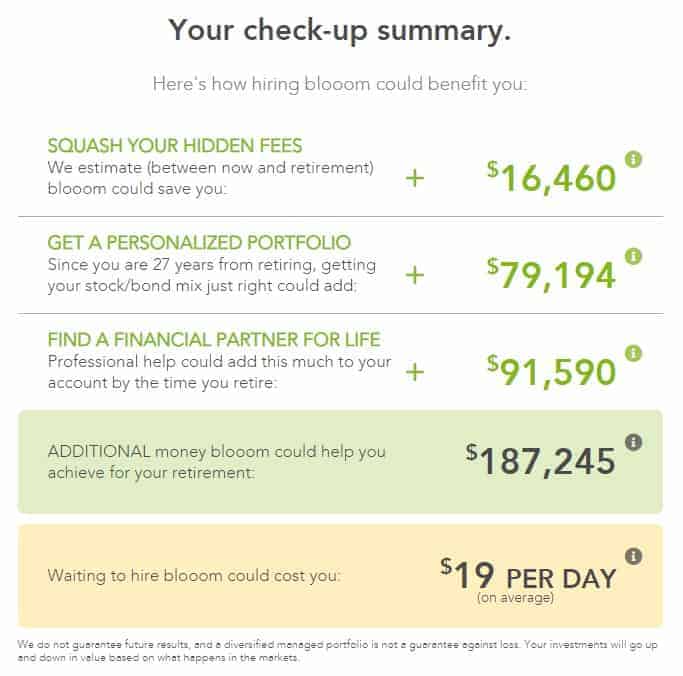Click the info icon in the $19 per day box
This screenshot has height=676, width=683.
click(x=633, y=556)
